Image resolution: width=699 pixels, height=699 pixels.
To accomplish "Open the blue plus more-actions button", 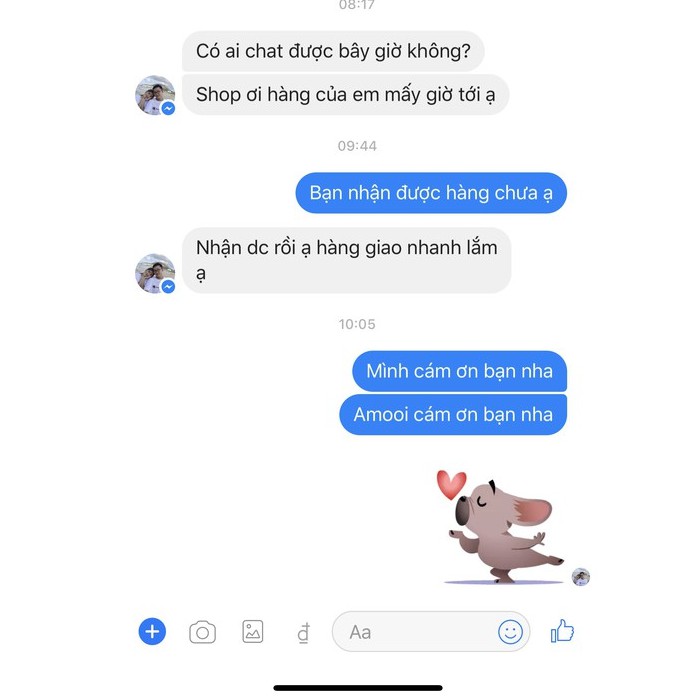I will [x=152, y=631].
